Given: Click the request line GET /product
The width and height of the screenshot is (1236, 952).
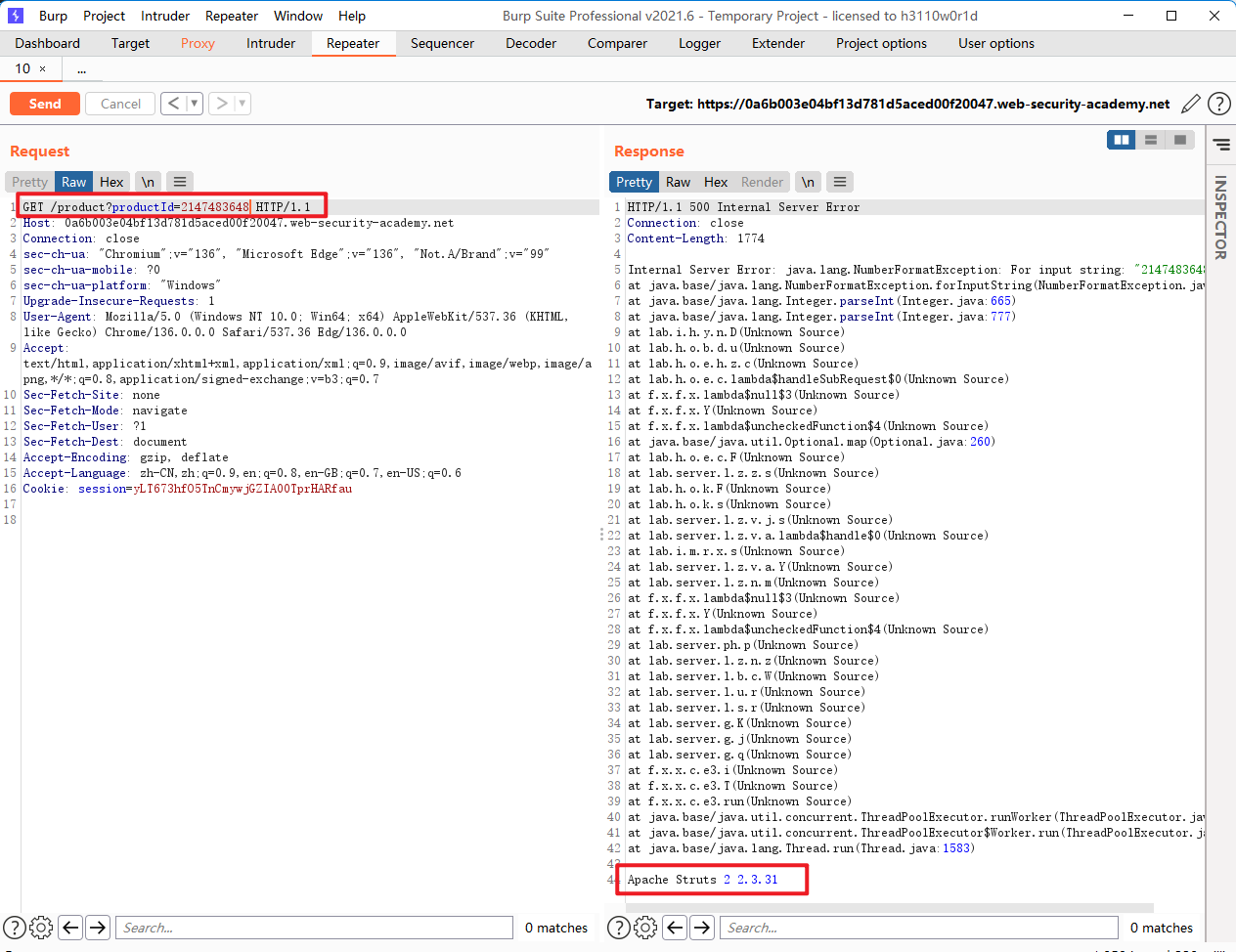Looking at the screenshot, I should tap(166, 207).
